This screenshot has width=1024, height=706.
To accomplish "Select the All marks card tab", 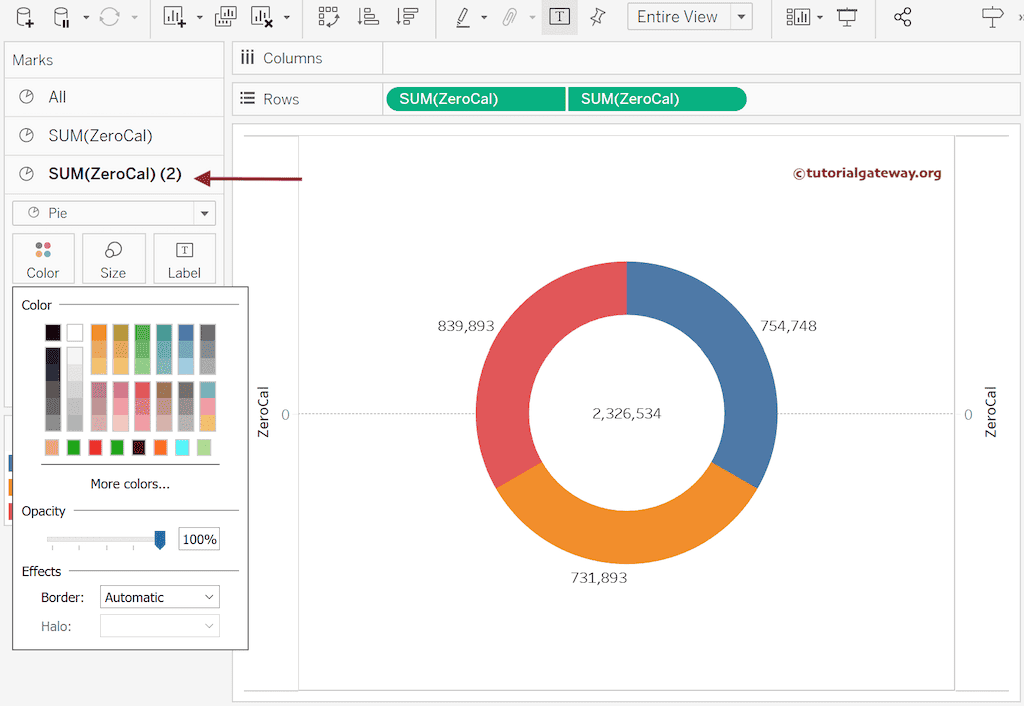I will (x=57, y=97).
